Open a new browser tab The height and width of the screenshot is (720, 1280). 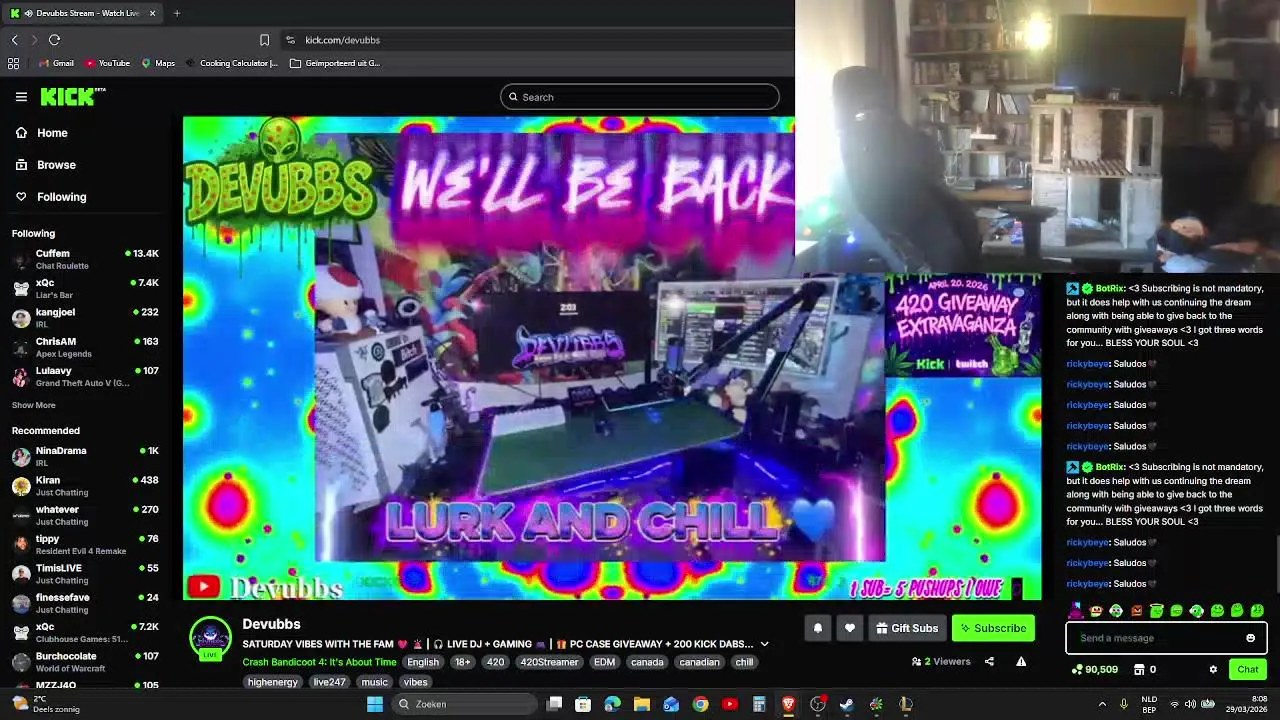177,13
